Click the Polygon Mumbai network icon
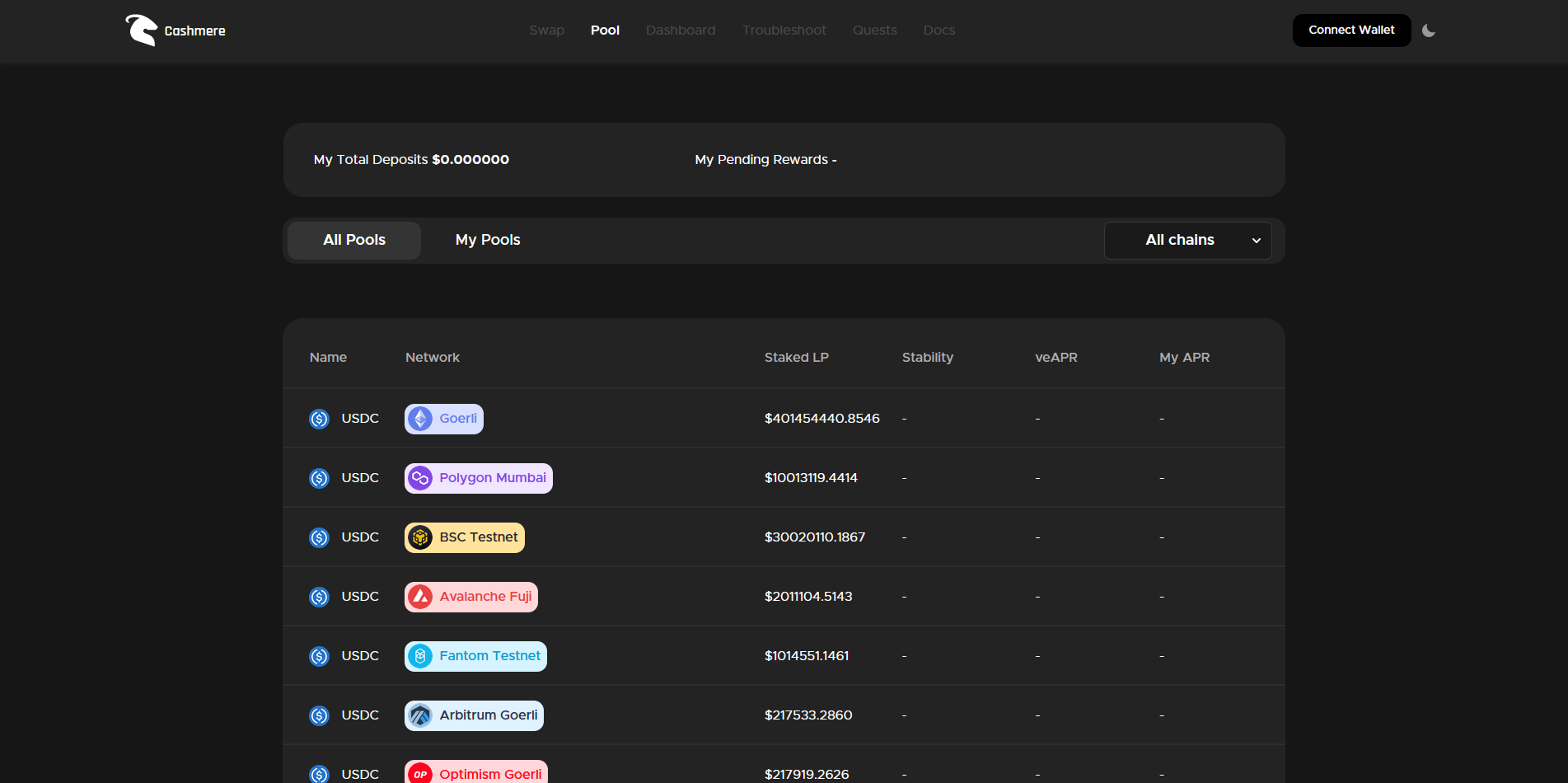This screenshot has width=1568, height=783. tap(420, 478)
